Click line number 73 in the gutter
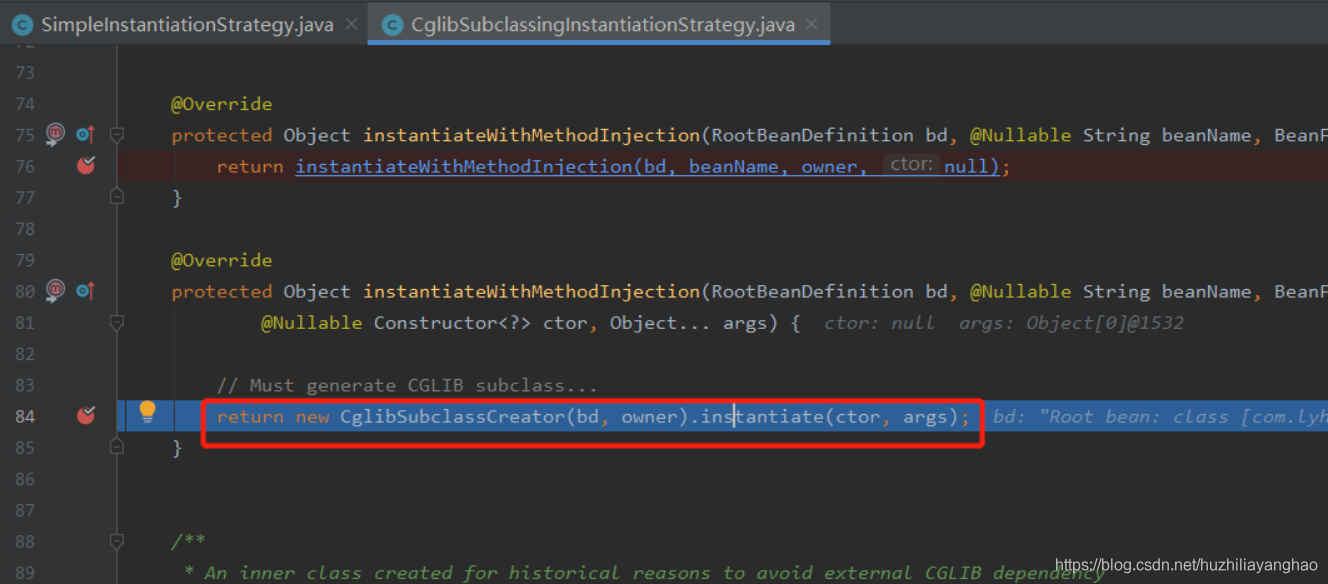Viewport: 1328px width, 584px height. (x=23, y=72)
